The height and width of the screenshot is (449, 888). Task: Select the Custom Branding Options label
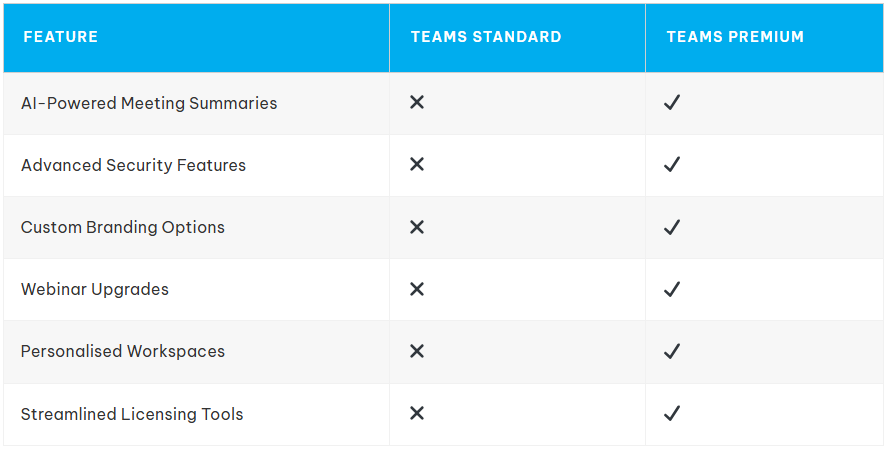point(123,227)
